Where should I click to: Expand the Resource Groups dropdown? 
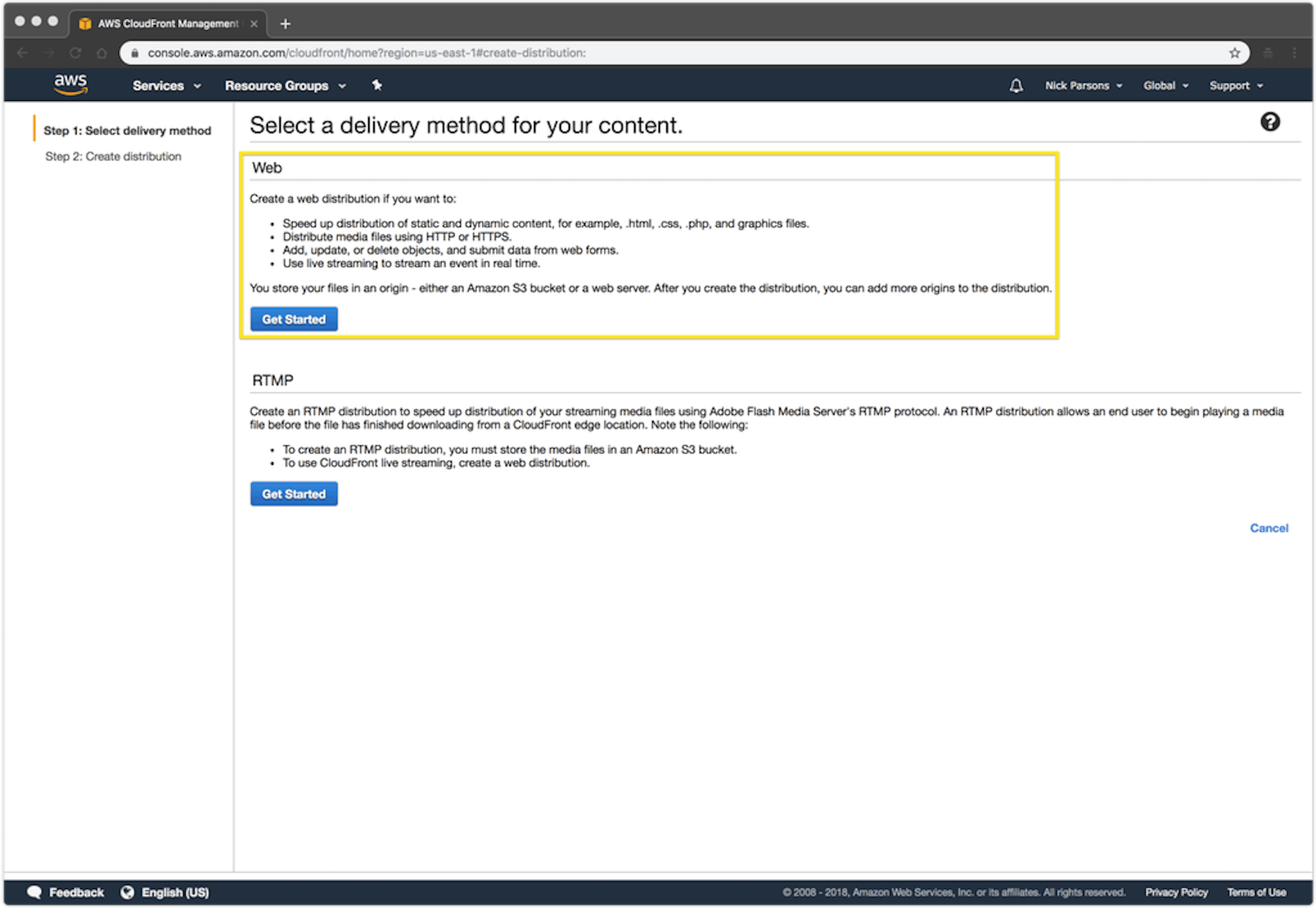[285, 85]
